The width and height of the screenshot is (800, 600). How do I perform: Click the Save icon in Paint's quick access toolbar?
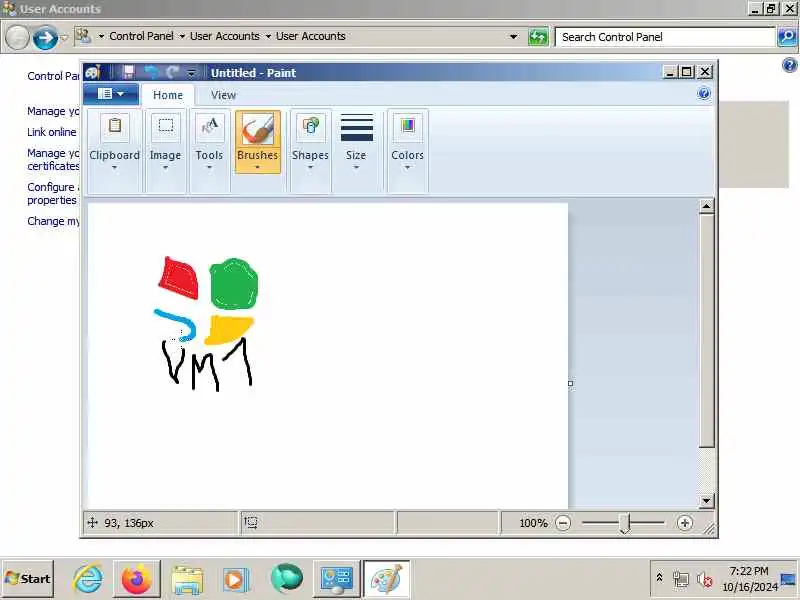129,72
